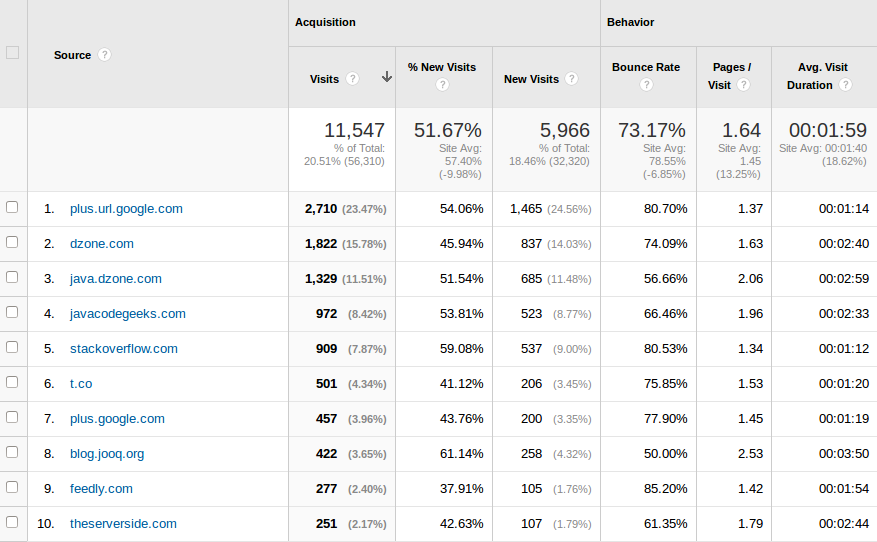
Task: Click the Visits sort descending arrow
Action: coord(386,77)
